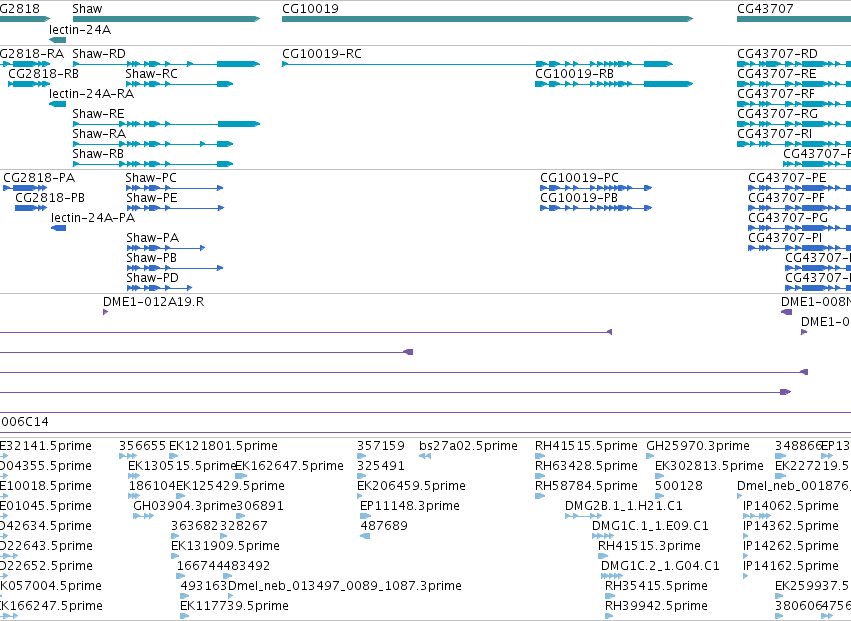Click the CG10019 gene span bar

click(487, 19)
